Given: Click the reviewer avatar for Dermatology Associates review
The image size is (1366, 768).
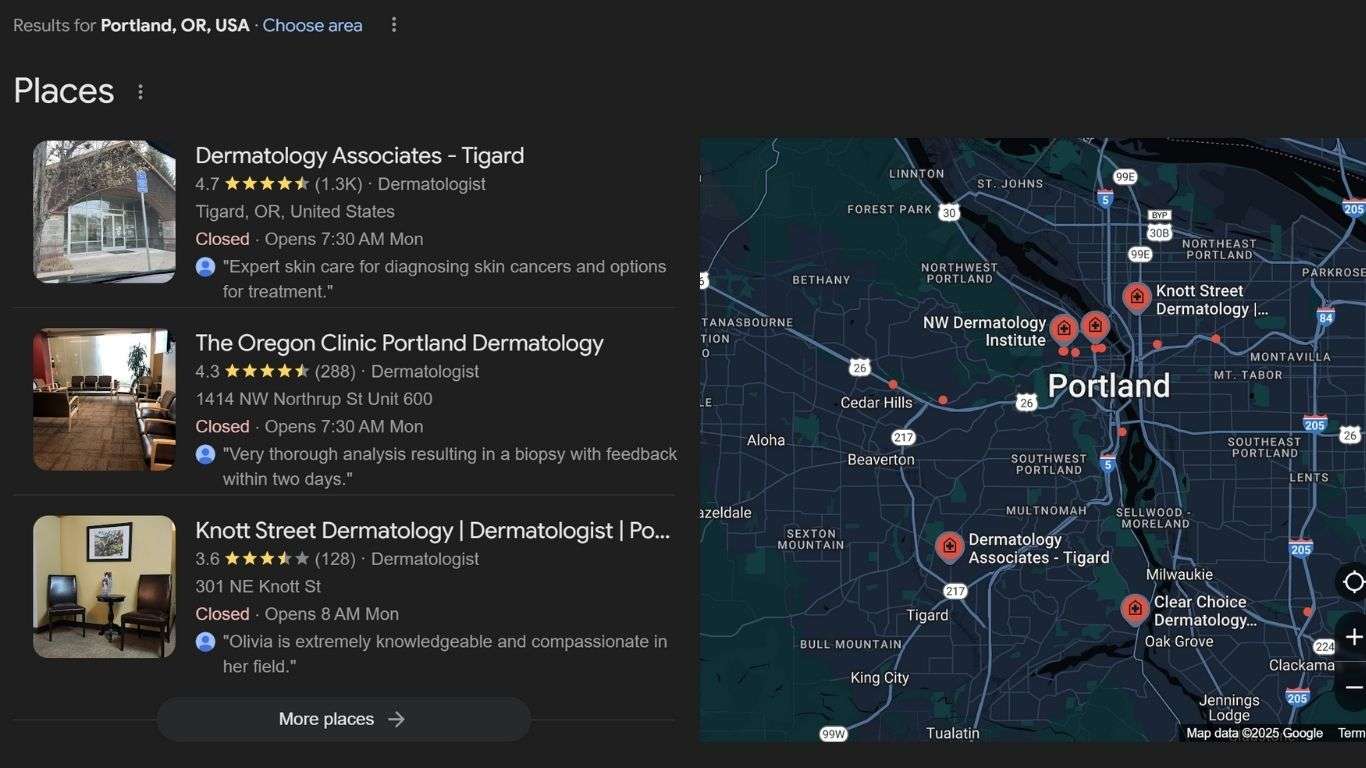Looking at the screenshot, I should [x=205, y=267].
